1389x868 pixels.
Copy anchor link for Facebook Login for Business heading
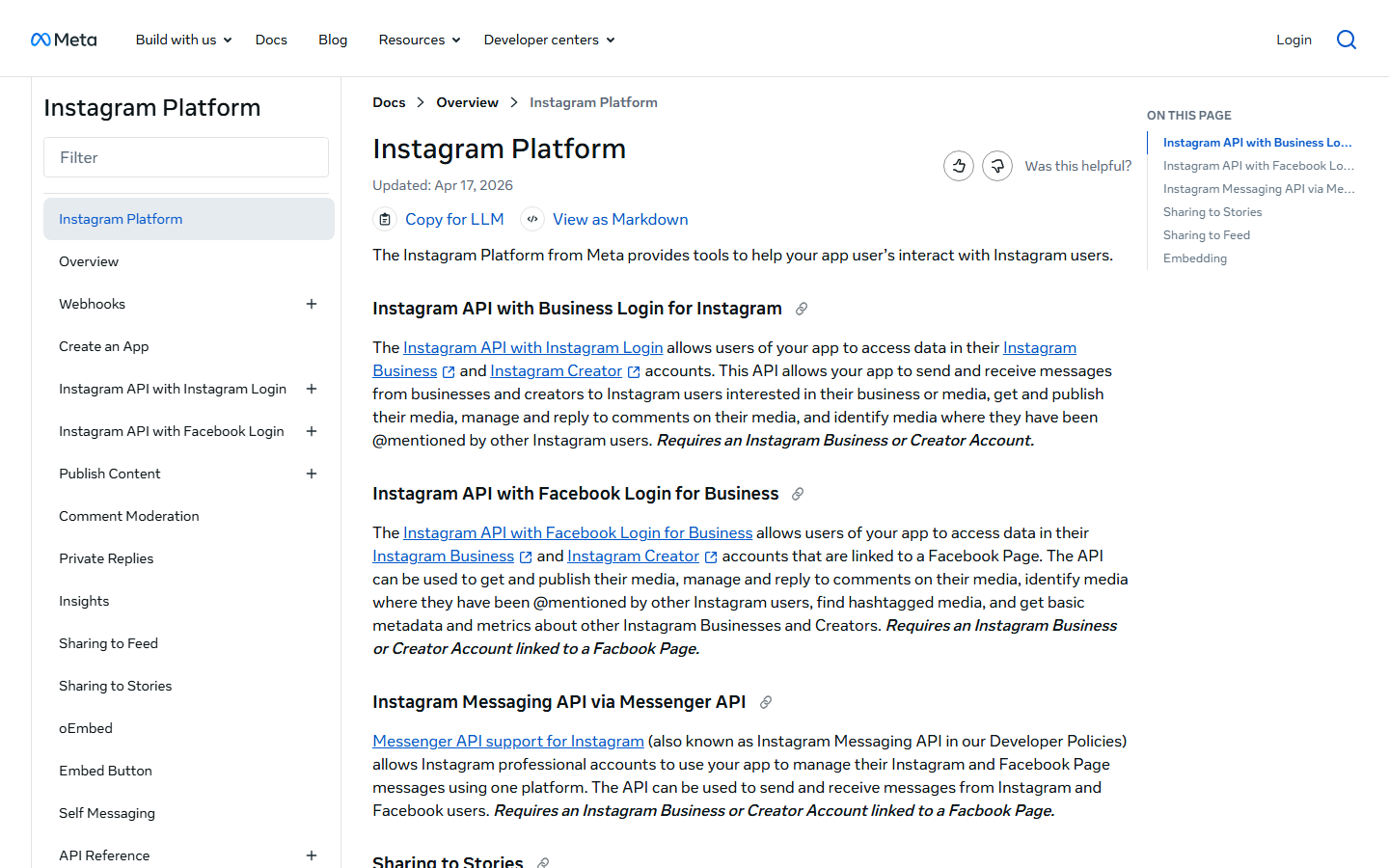pos(798,494)
